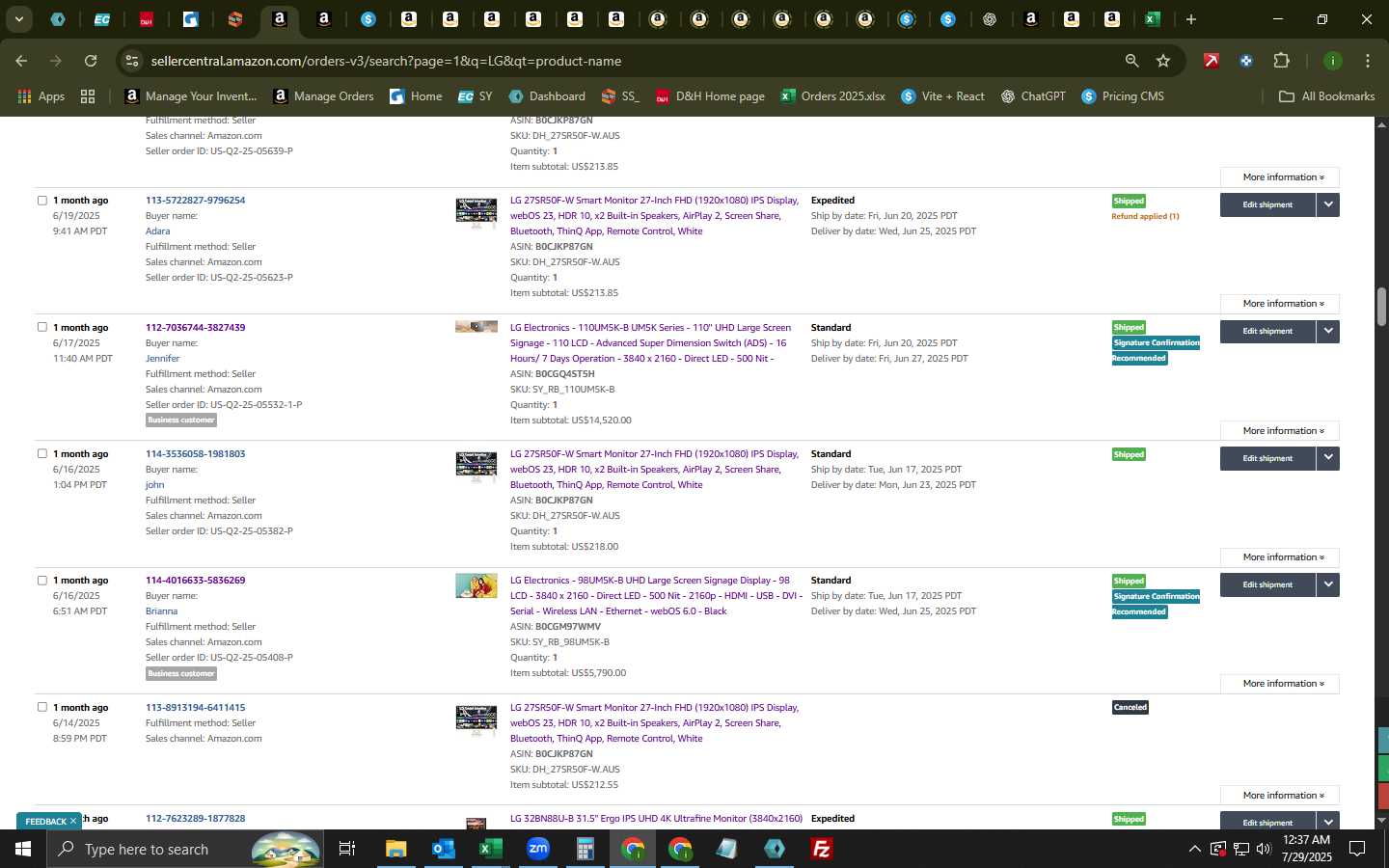Expand shipment options arrow for john's order
This screenshot has height=868, width=1389.
(1328, 458)
